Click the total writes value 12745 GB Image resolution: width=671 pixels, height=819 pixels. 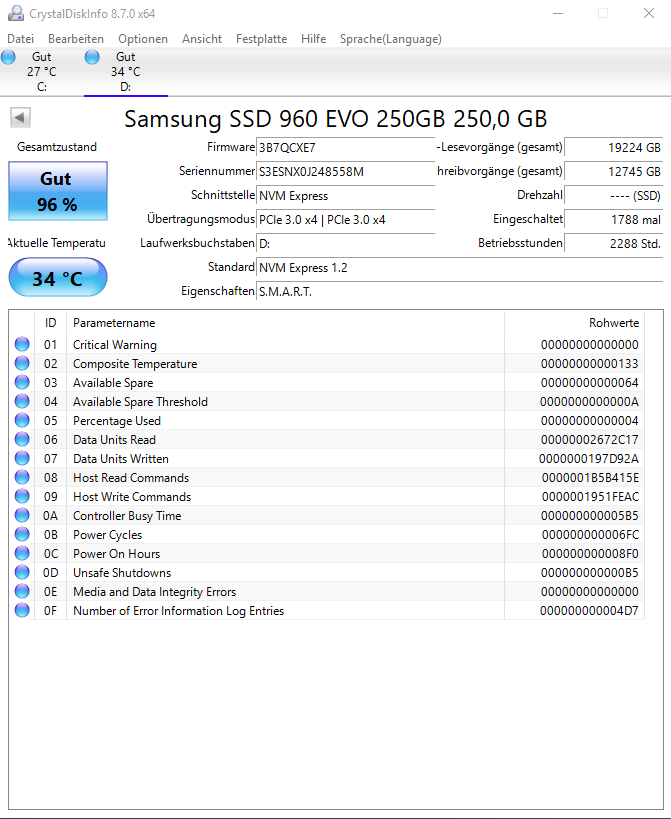tap(614, 172)
